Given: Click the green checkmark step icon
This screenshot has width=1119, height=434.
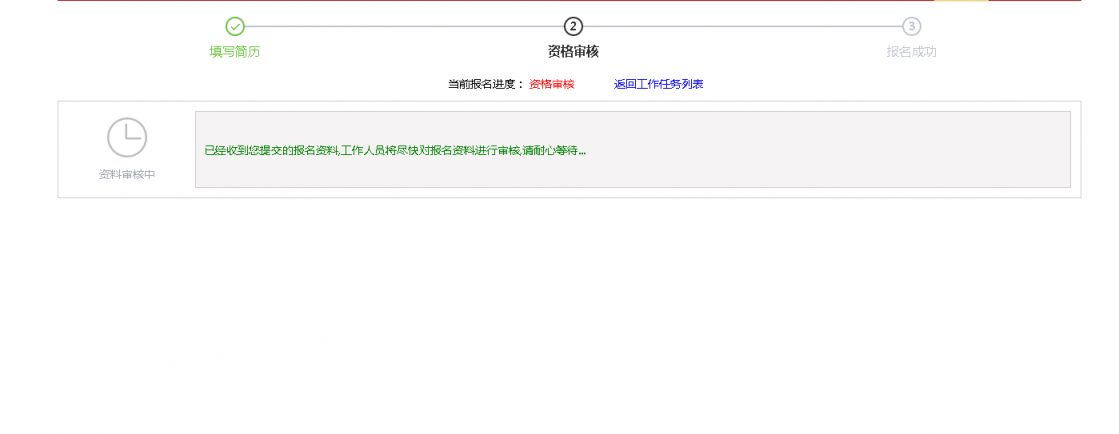Looking at the screenshot, I should [235, 26].
